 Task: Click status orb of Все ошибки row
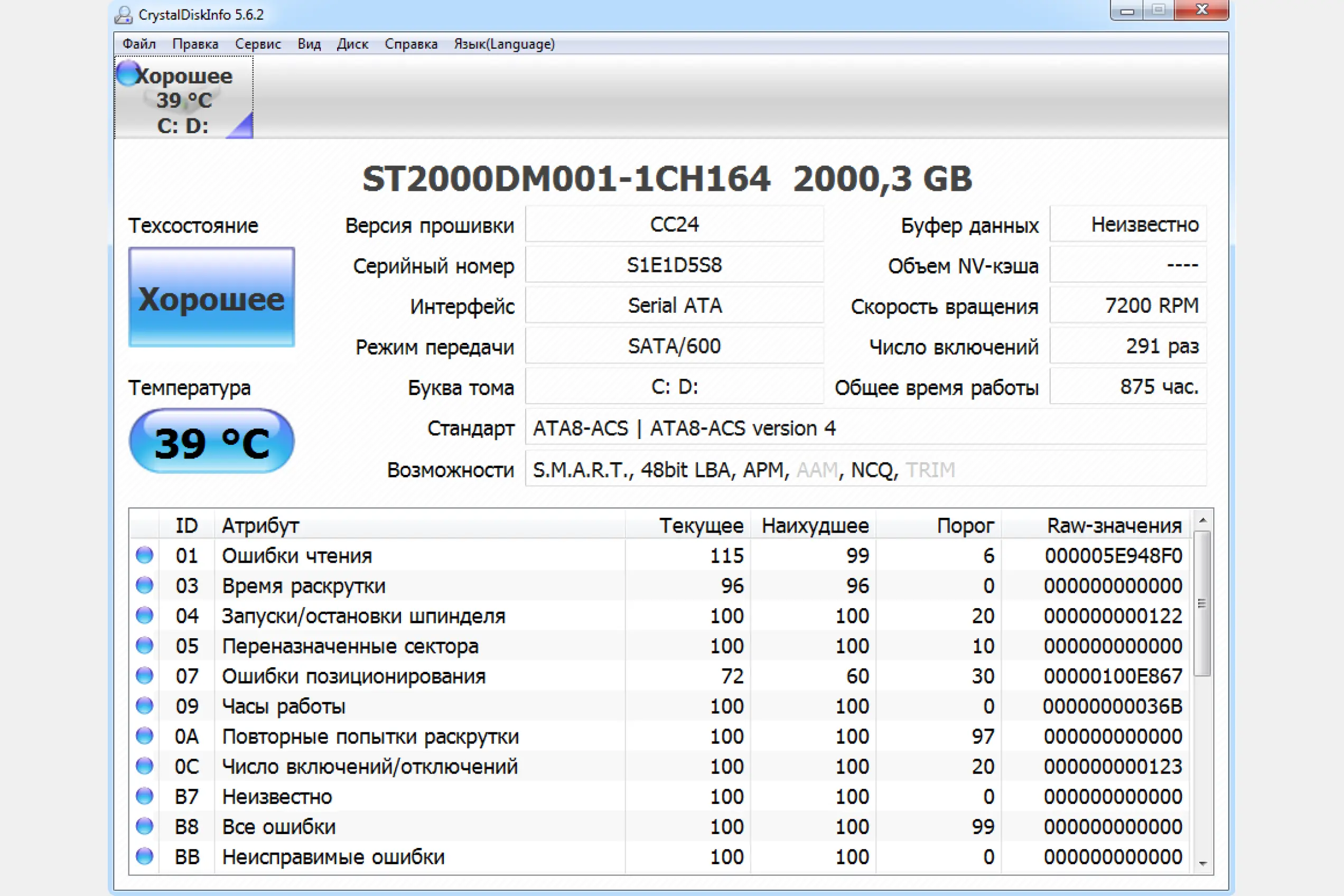[145, 826]
